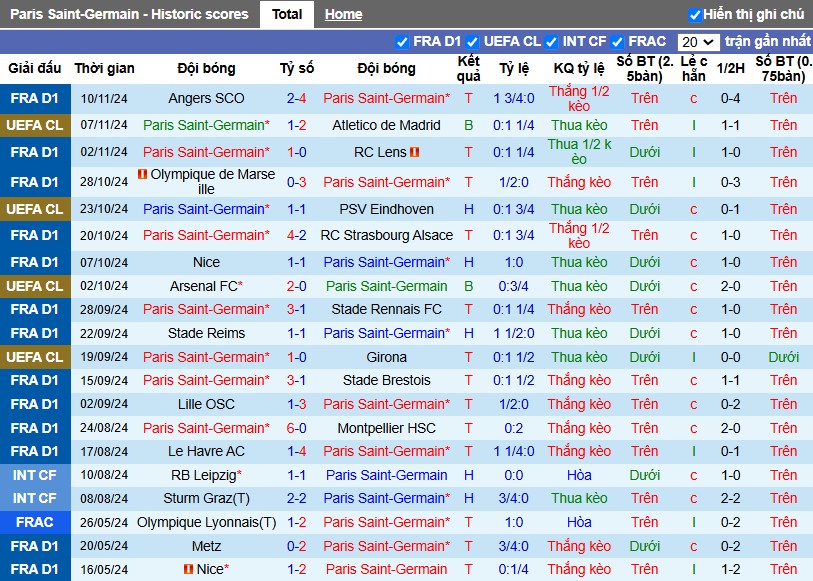This screenshot has height=581, width=813.
Task: Toggle the Hiển thị ghi chú checkbox
Action: [694, 15]
